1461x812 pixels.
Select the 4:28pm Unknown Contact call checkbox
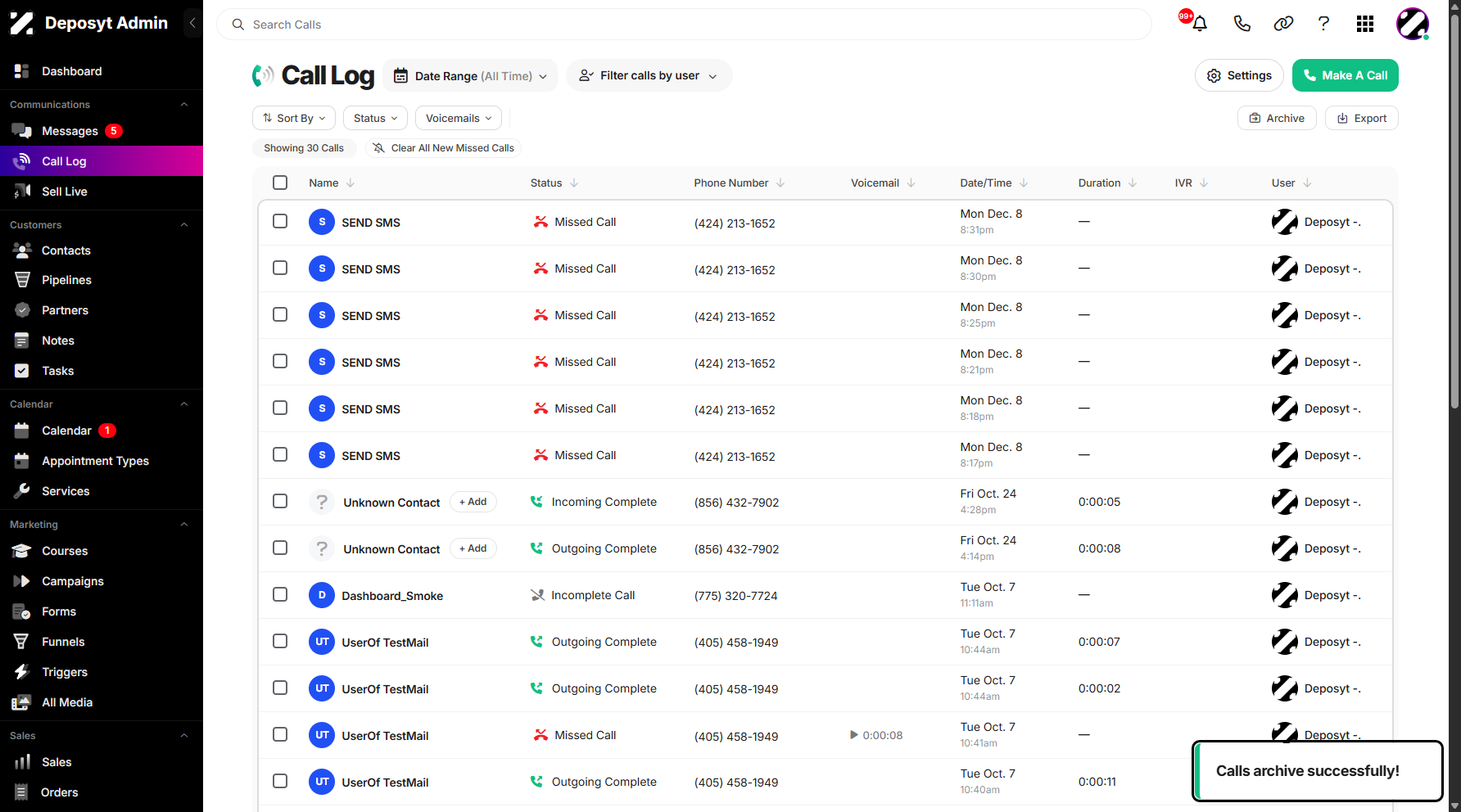tap(280, 501)
